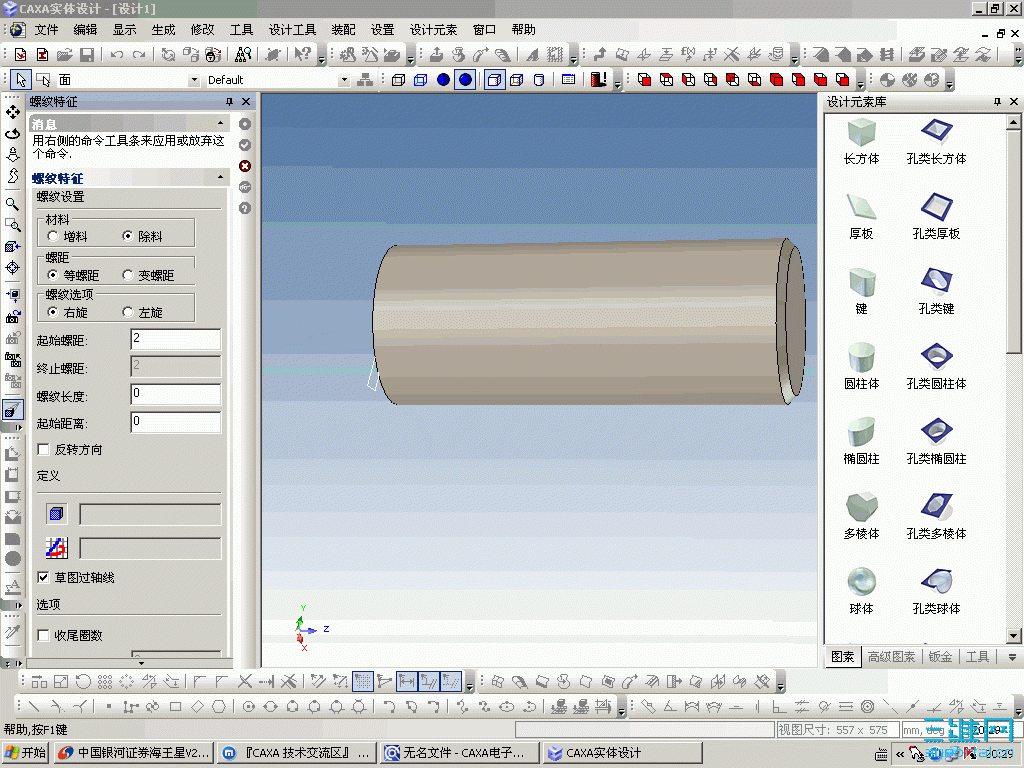The height and width of the screenshot is (768, 1024).
Task: Enable the 收尾圈数 checkbox
Action: (x=44, y=635)
